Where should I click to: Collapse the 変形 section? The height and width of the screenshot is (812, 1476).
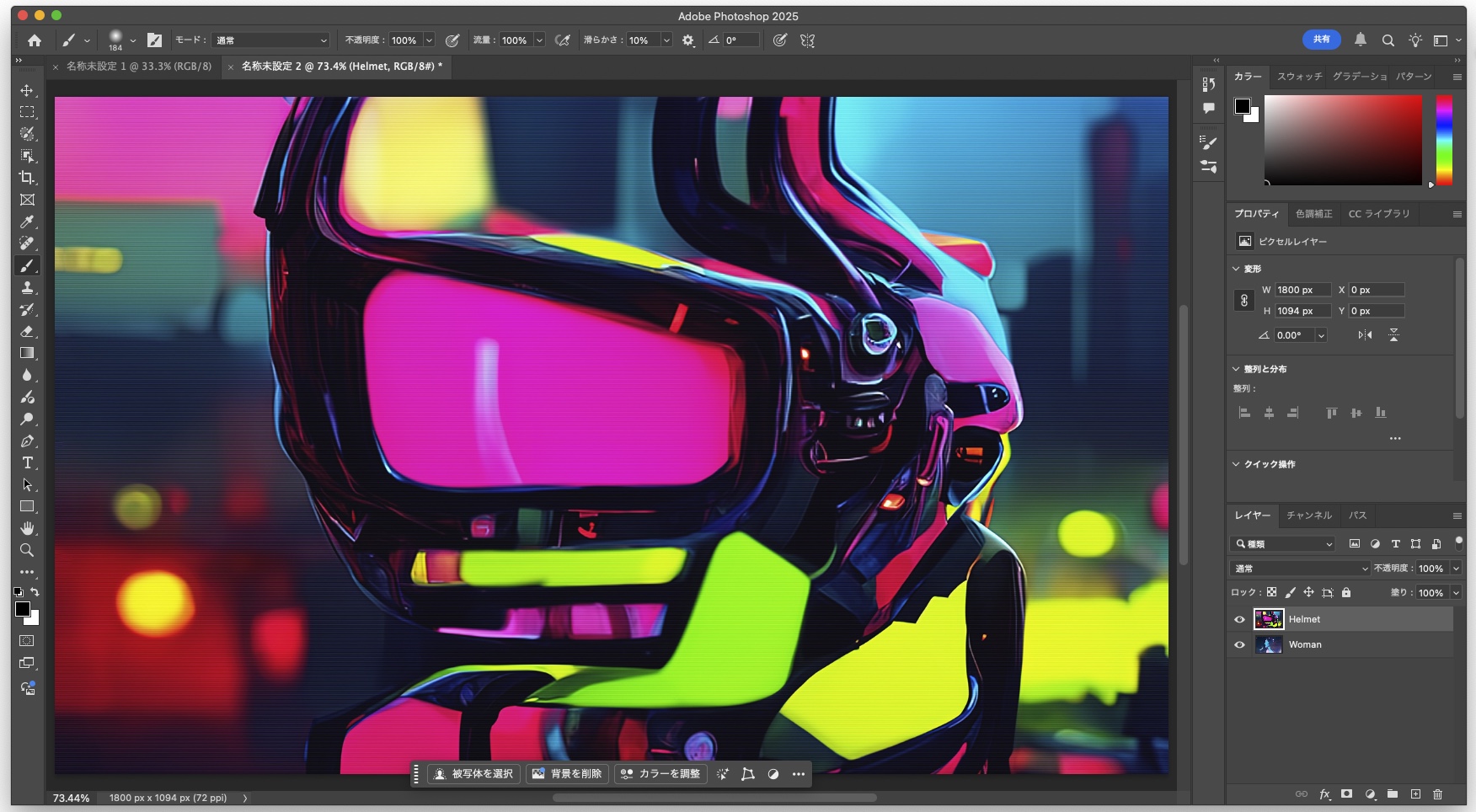tap(1236, 269)
